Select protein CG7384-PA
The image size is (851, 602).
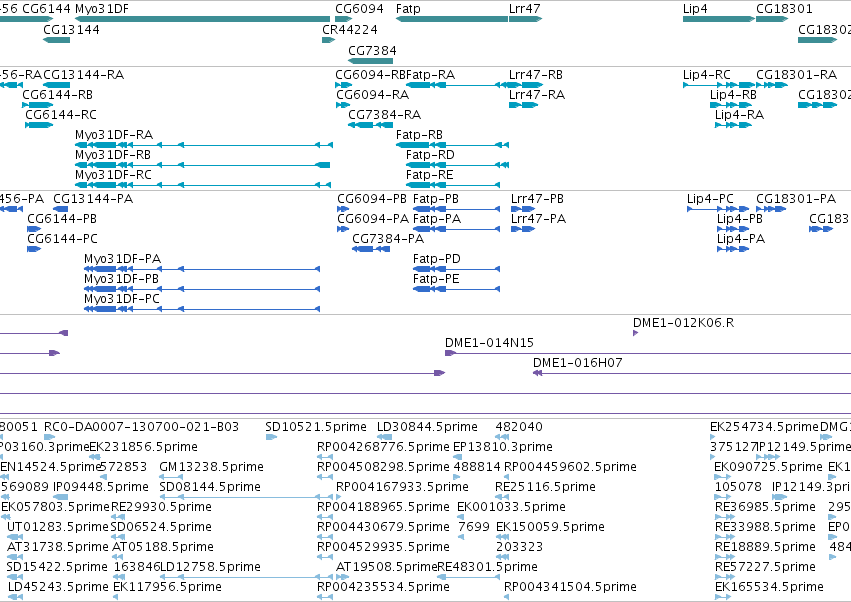click(x=371, y=249)
